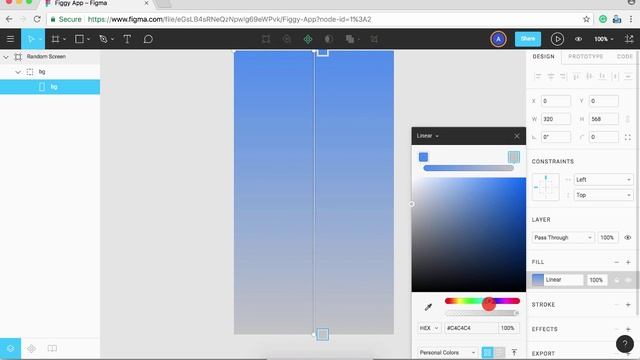Add a new fill with plus icon

coord(628,262)
